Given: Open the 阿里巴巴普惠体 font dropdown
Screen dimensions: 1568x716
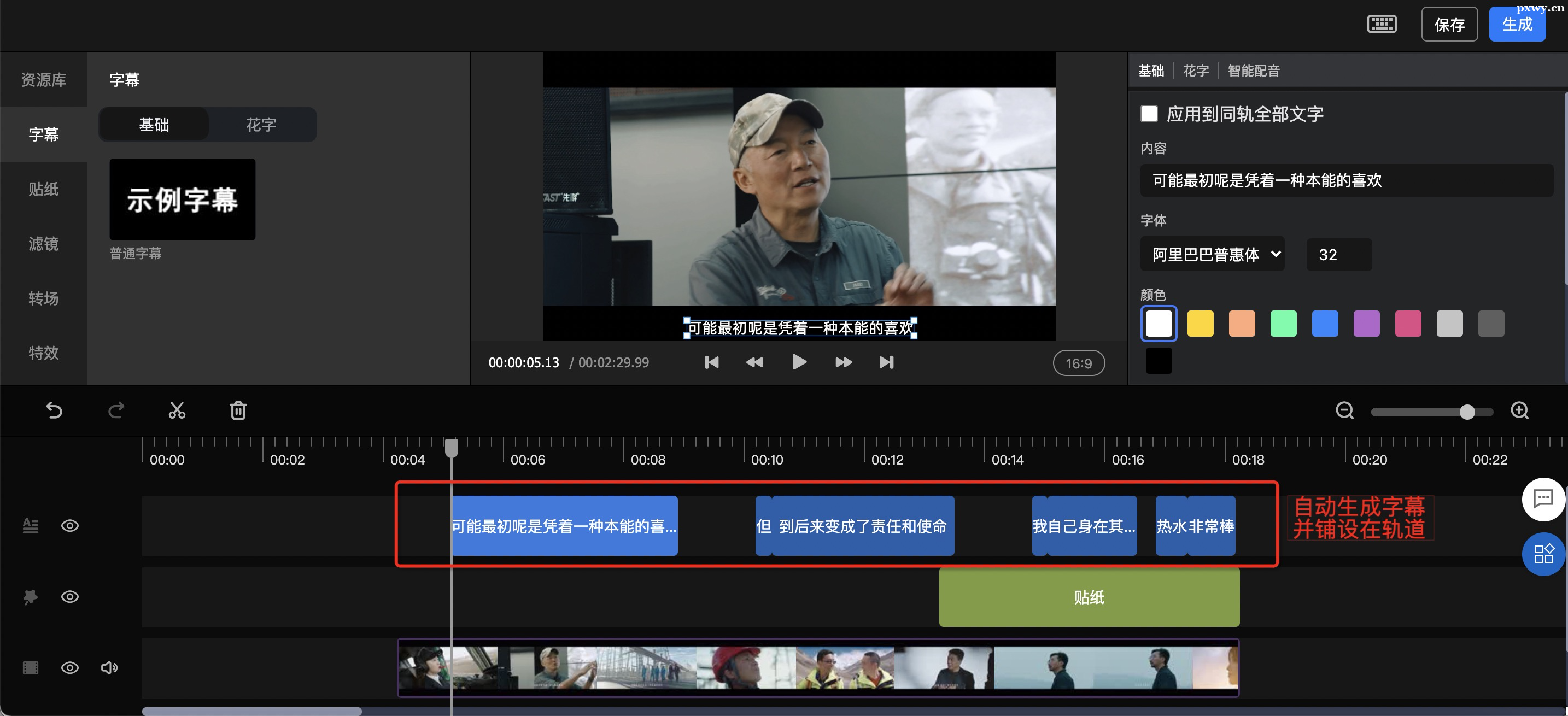Looking at the screenshot, I should [1212, 254].
